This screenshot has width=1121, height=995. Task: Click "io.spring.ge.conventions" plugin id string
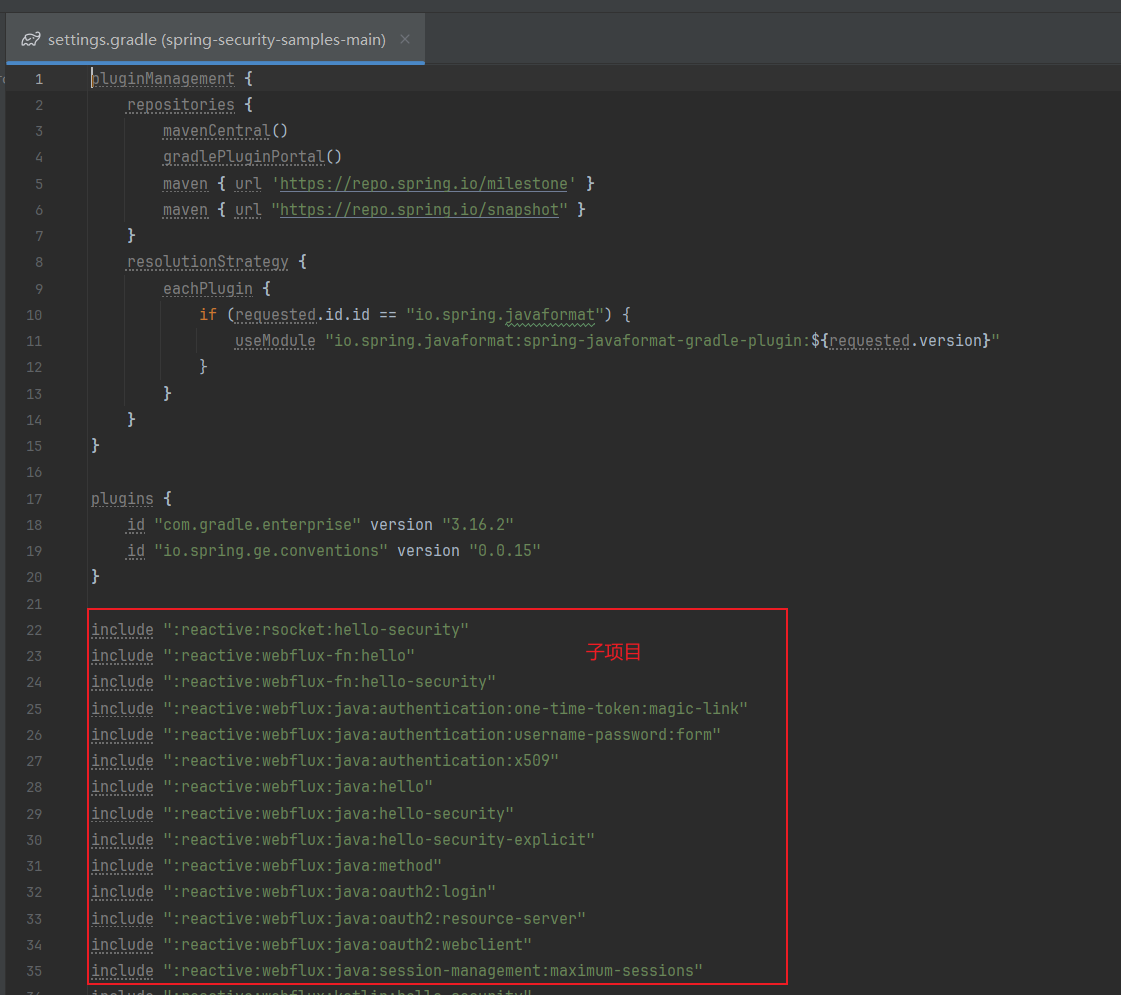pyautogui.click(x=271, y=550)
